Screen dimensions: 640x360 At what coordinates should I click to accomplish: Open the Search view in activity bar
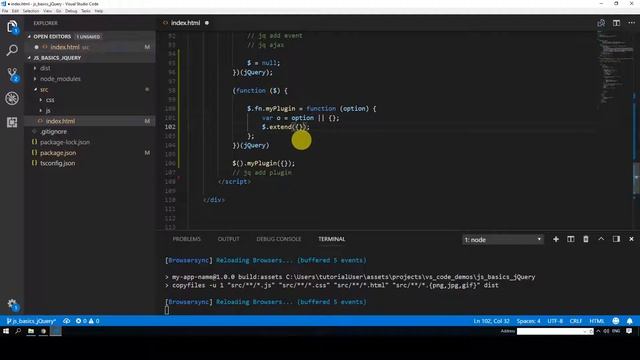(12, 50)
